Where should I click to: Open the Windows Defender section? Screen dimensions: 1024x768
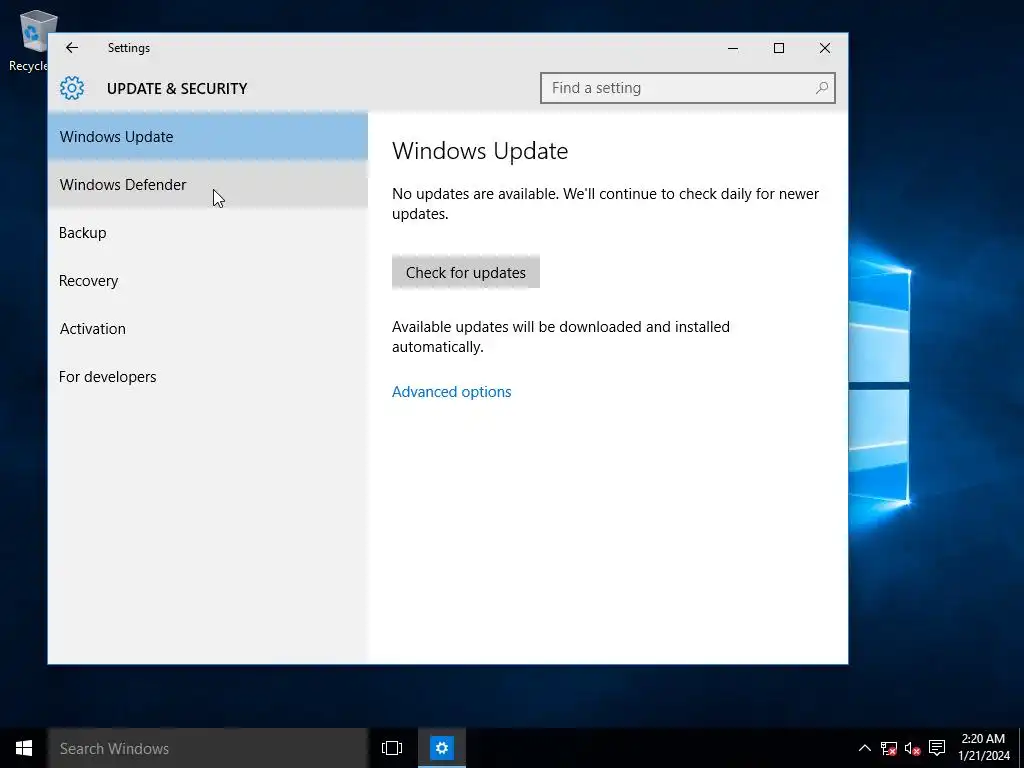pyautogui.click(x=208, y=185)
